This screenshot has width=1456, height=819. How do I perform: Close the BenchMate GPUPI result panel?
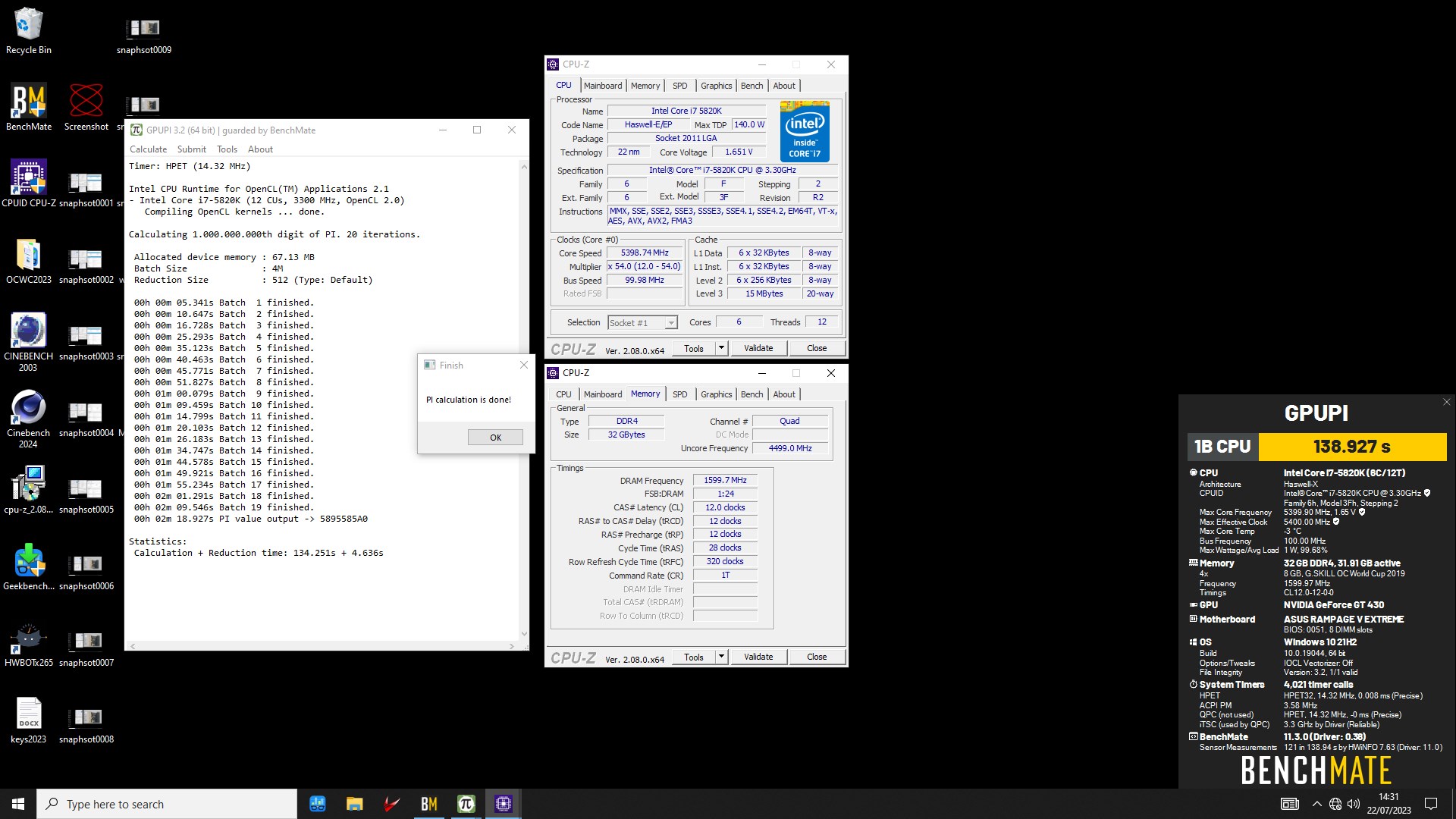click(x=1446, y=402)
